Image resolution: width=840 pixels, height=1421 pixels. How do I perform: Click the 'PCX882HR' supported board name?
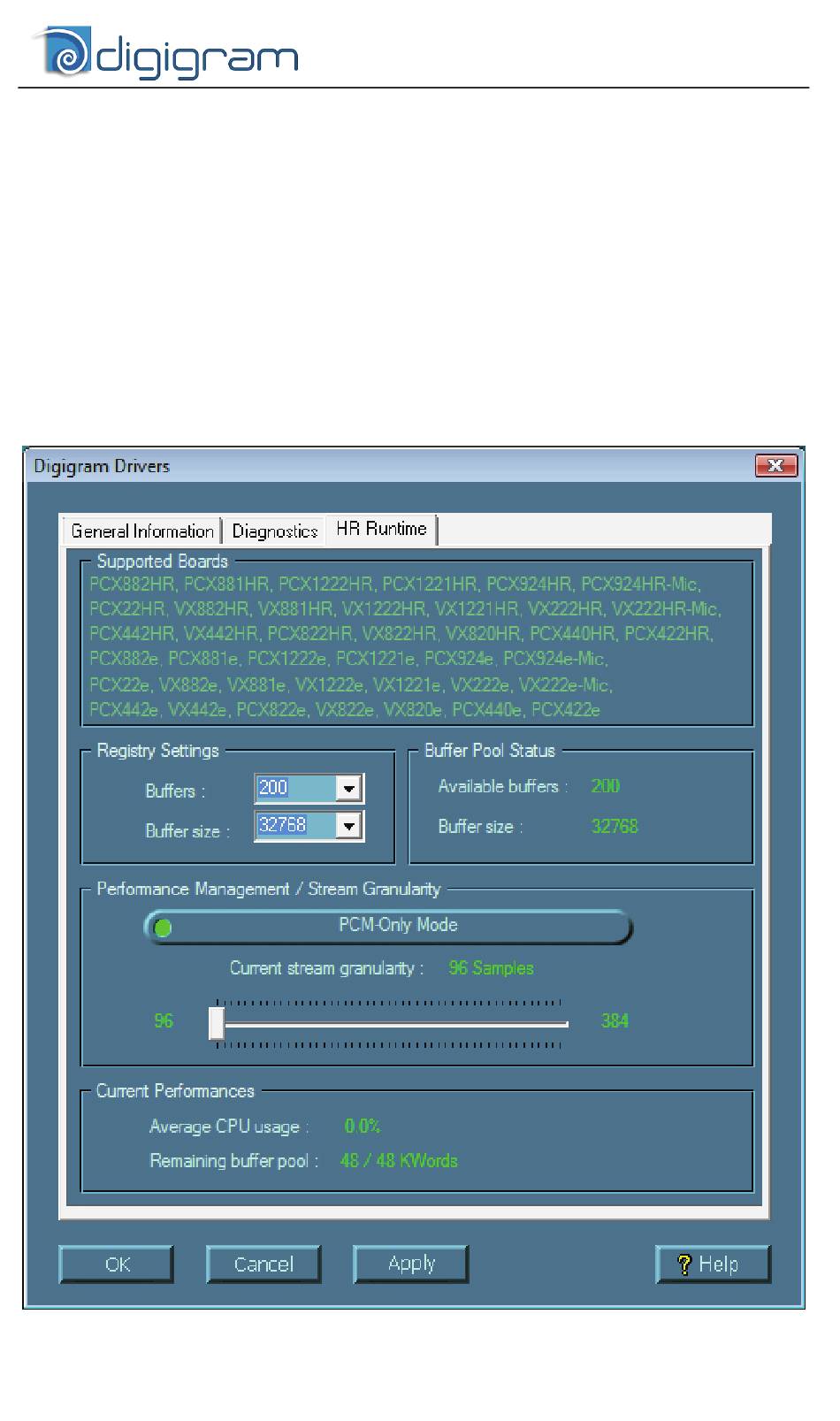coord(133,584)
